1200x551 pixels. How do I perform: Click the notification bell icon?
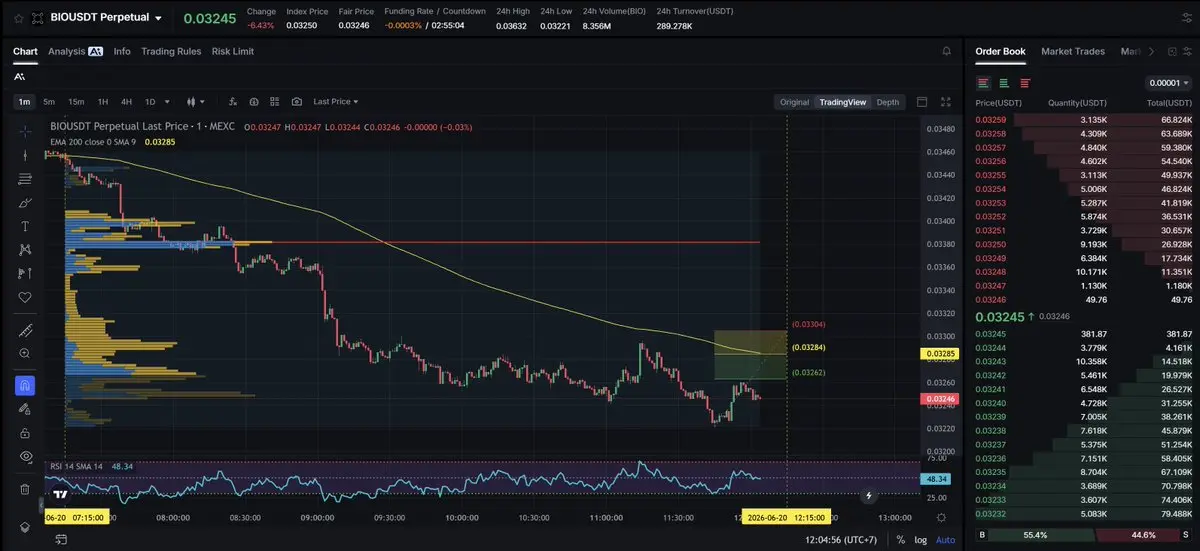946,51
